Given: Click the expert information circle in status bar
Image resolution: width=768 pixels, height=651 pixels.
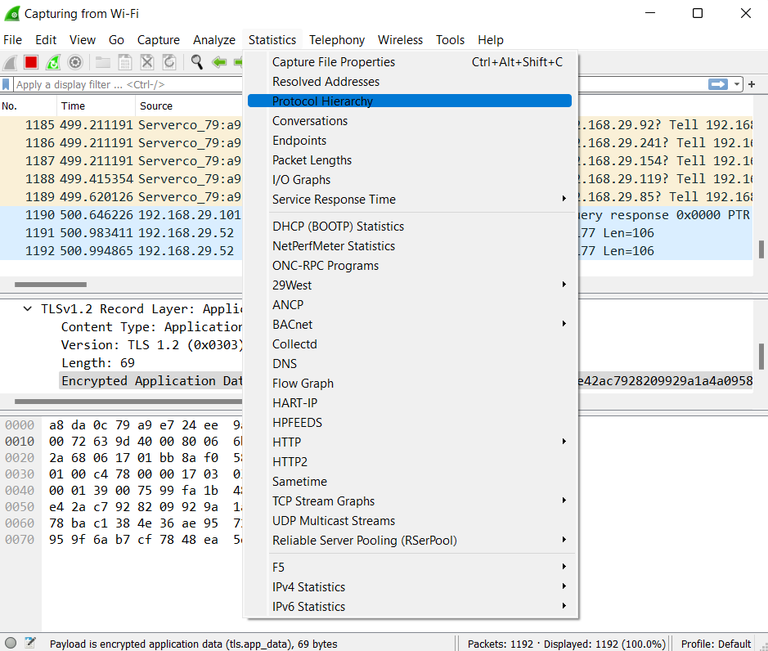Looking at the screenshot, I should pyautogui.click(x=11, y=643).
